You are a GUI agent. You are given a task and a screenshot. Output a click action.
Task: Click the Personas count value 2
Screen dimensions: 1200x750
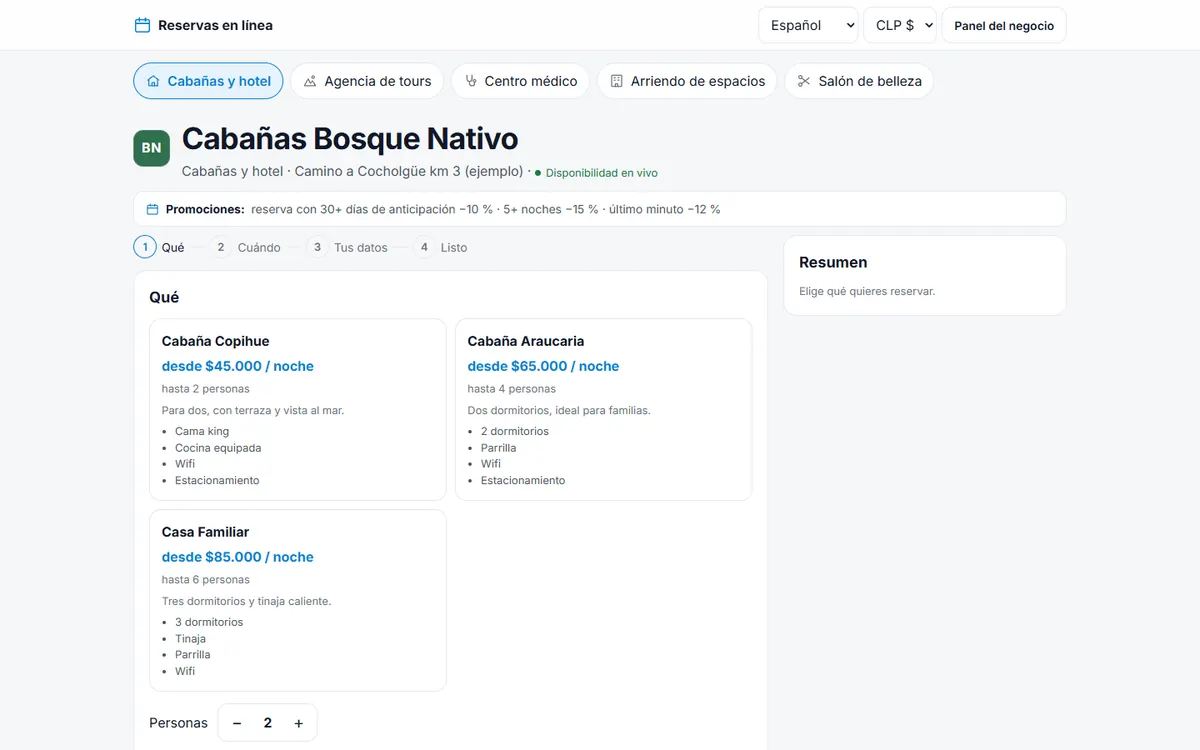[267, 723]
